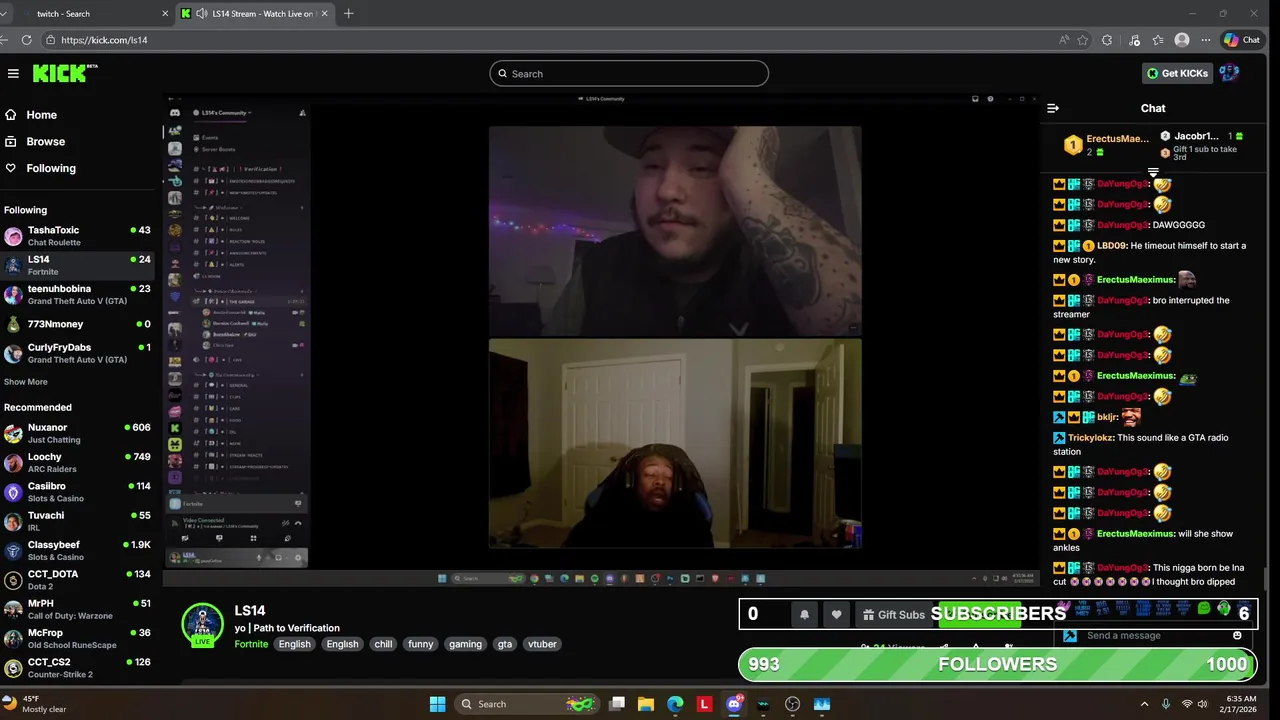1280x720 pixels.
Task: Open Read aloud in address bar
Action: click(x=1064, y=40)
